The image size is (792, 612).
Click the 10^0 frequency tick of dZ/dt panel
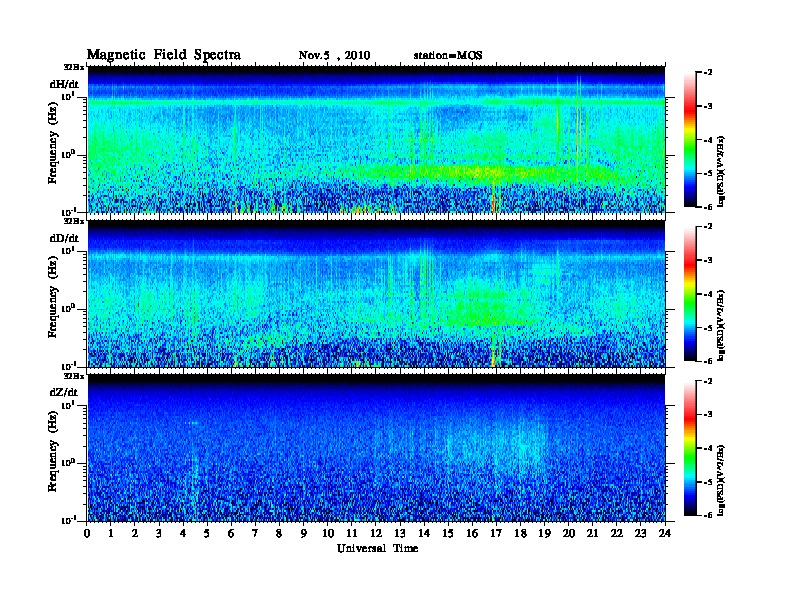68,463
